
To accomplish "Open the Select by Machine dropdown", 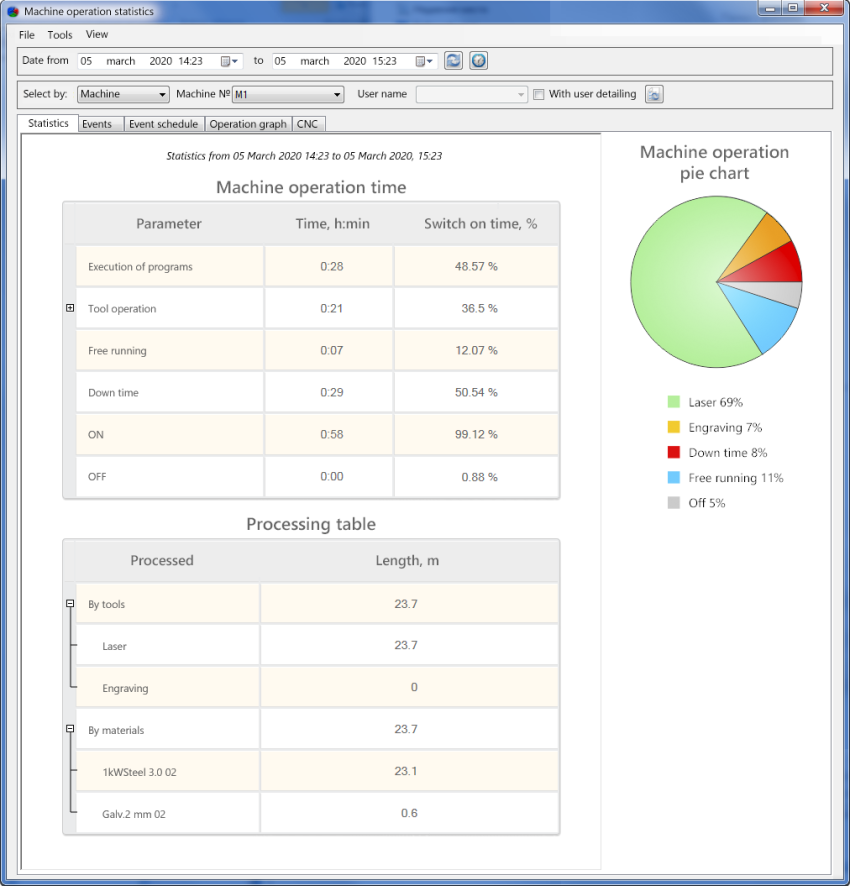I will [162, 94].
